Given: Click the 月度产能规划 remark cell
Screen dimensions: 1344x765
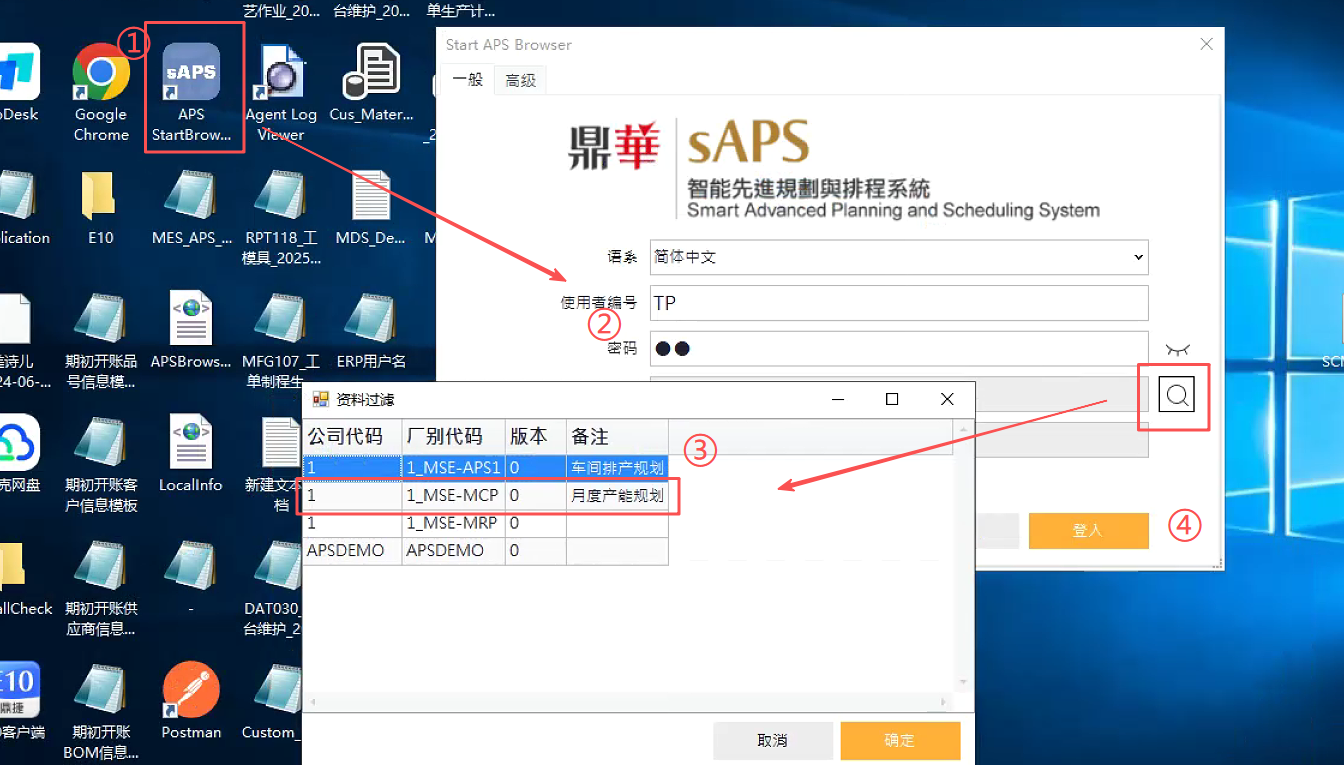Looking at the screenshot, I should [x=617, y=495].
